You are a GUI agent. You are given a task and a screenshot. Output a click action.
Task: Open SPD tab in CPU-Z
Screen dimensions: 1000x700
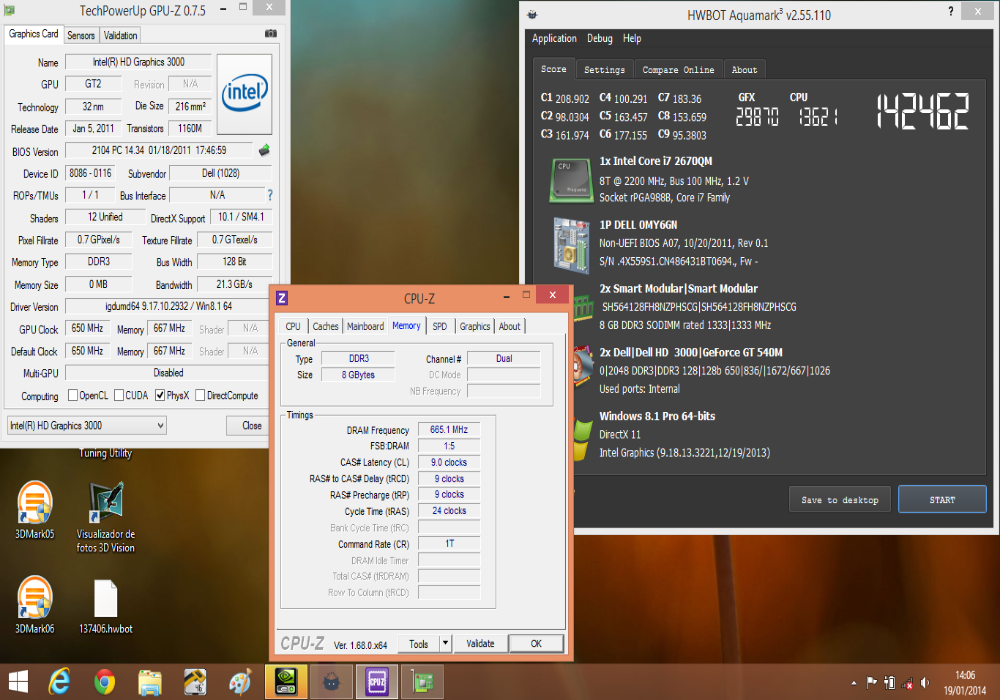point(440,326)
